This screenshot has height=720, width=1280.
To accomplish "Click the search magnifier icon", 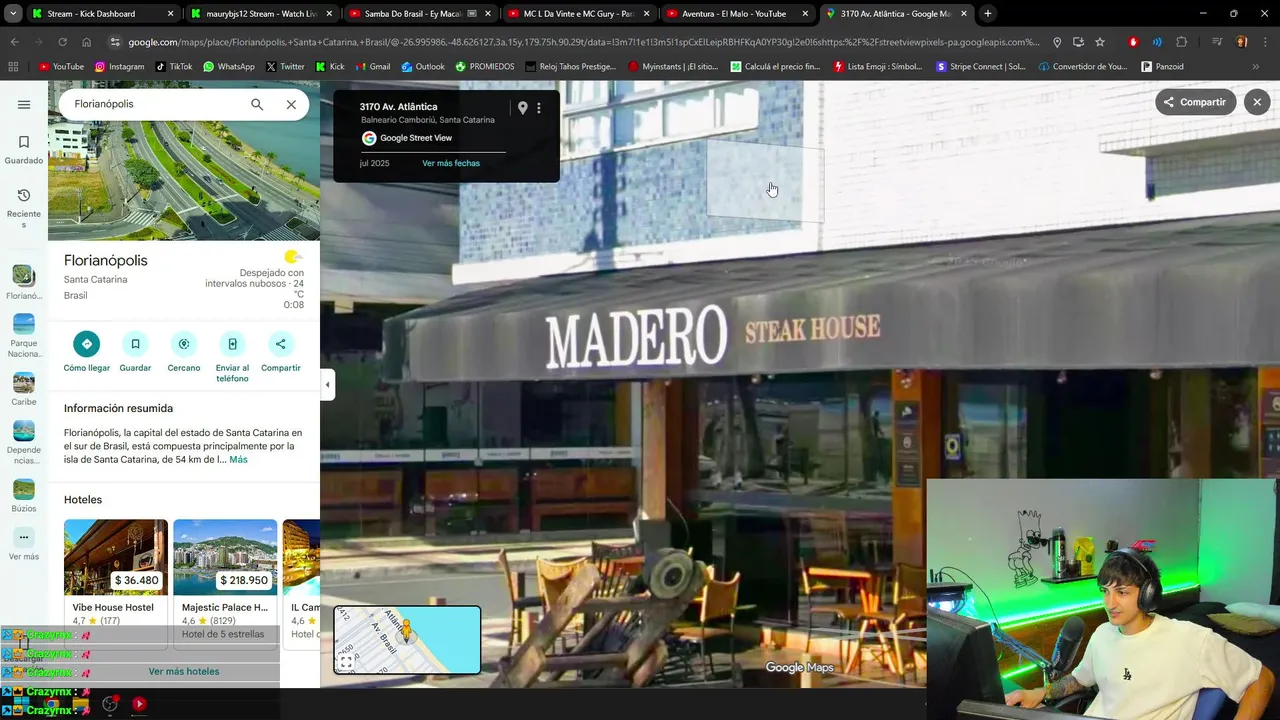I will pos(257,104).
